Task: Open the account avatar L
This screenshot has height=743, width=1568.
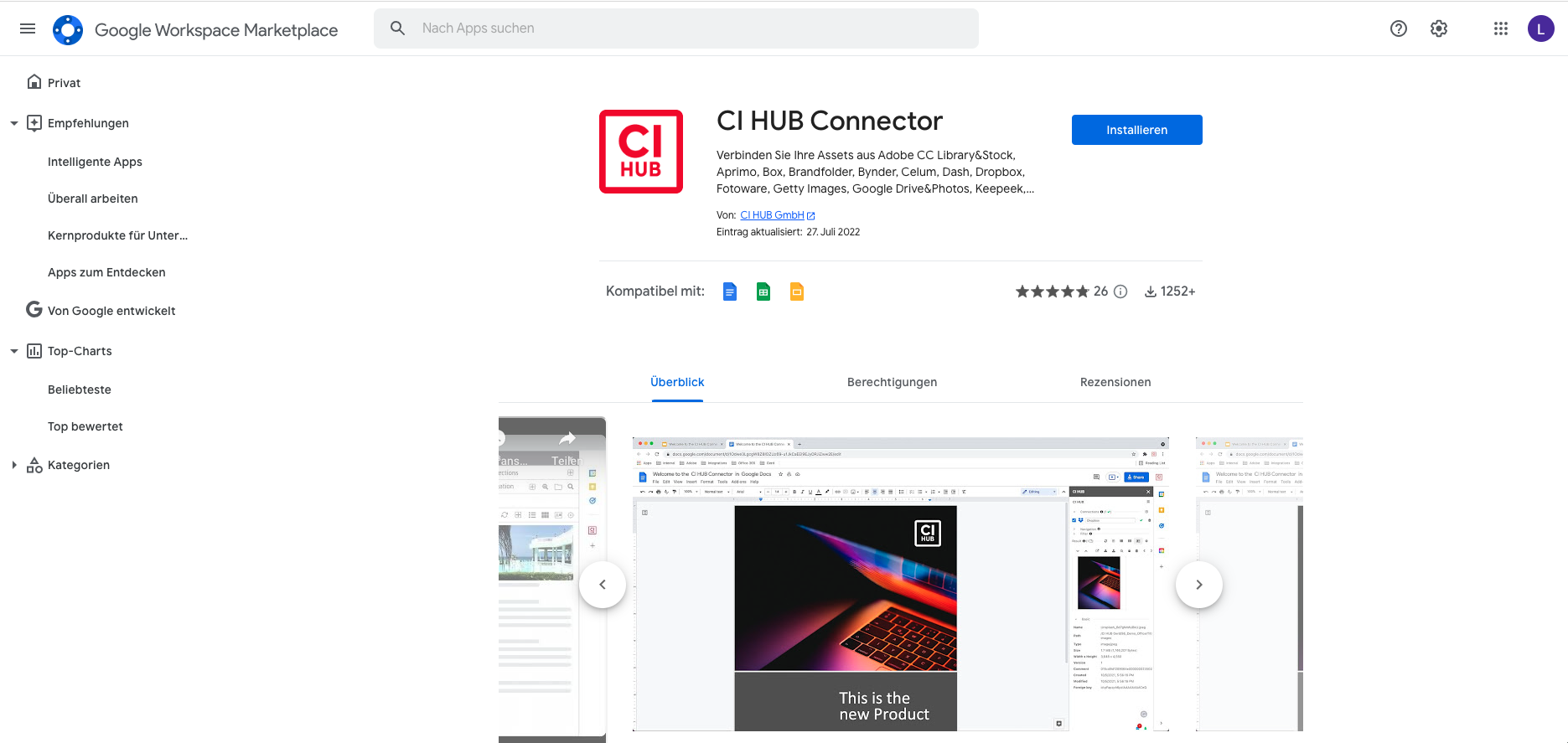Action: (x=1541, y=28)
